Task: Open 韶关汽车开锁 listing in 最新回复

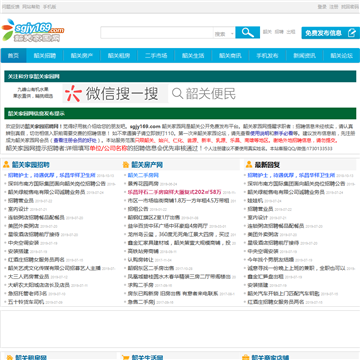Action: coord(284,294)
